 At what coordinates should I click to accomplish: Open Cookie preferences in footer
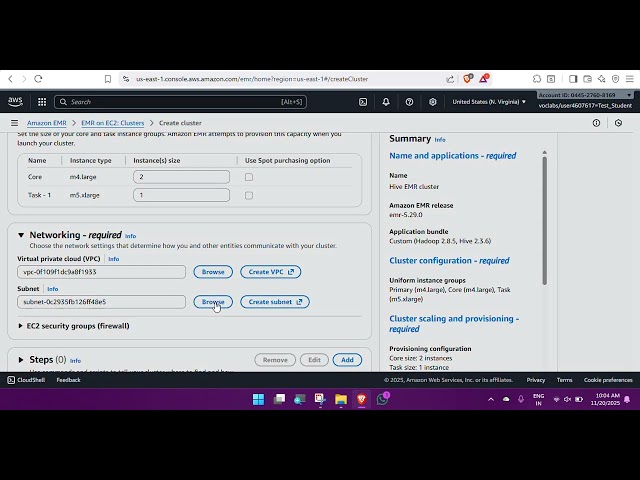coord(608,380)
